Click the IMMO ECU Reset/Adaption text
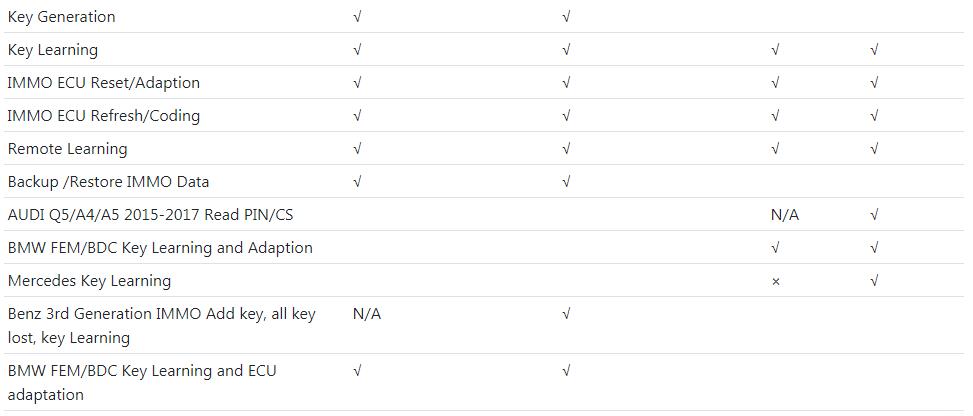This screenshot has width=973, height=416. coord(104,83)
